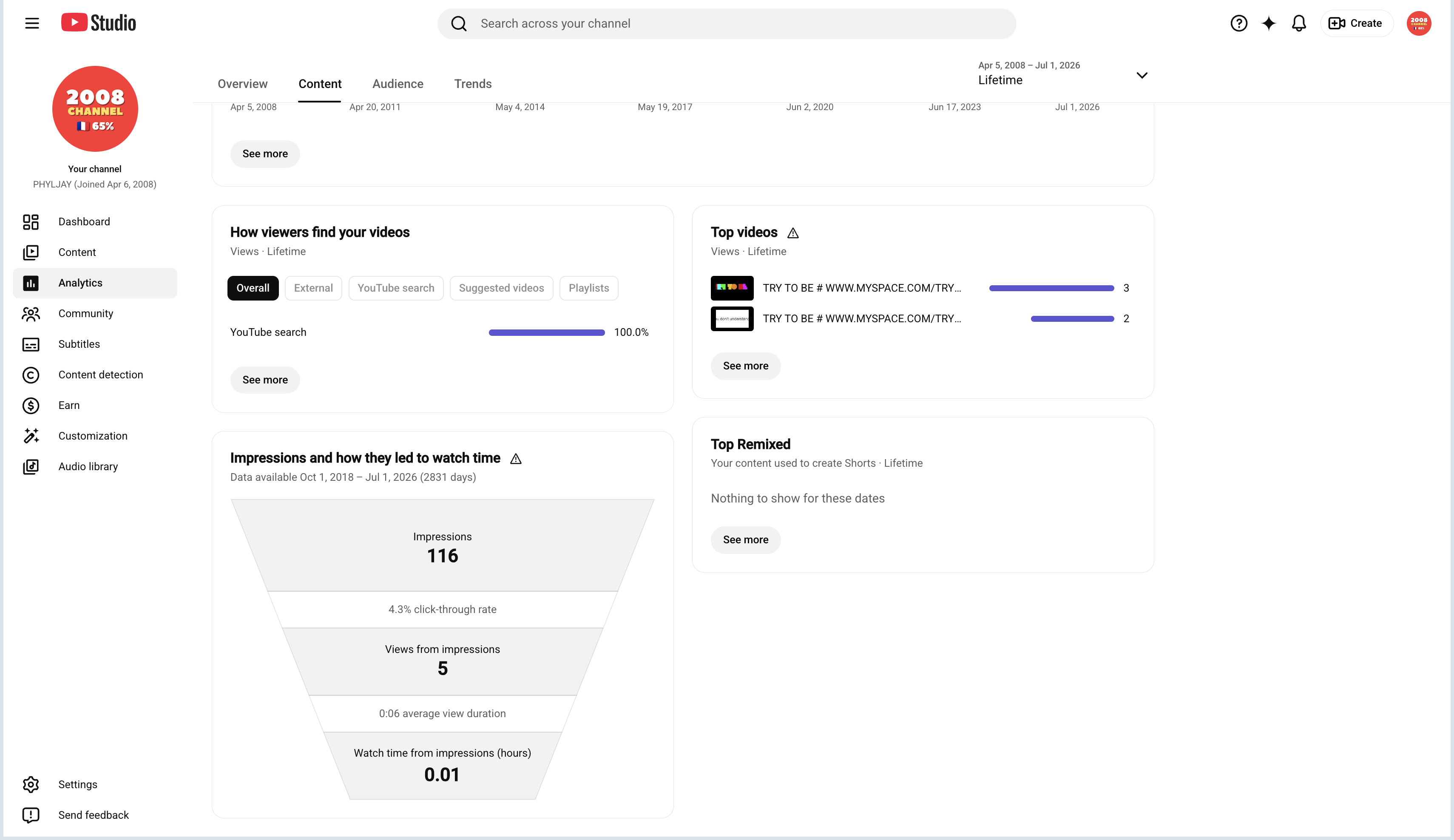Open the top video title with 3 views
The height and width of the screenshot is (840, 1454).
click(861, 288)
